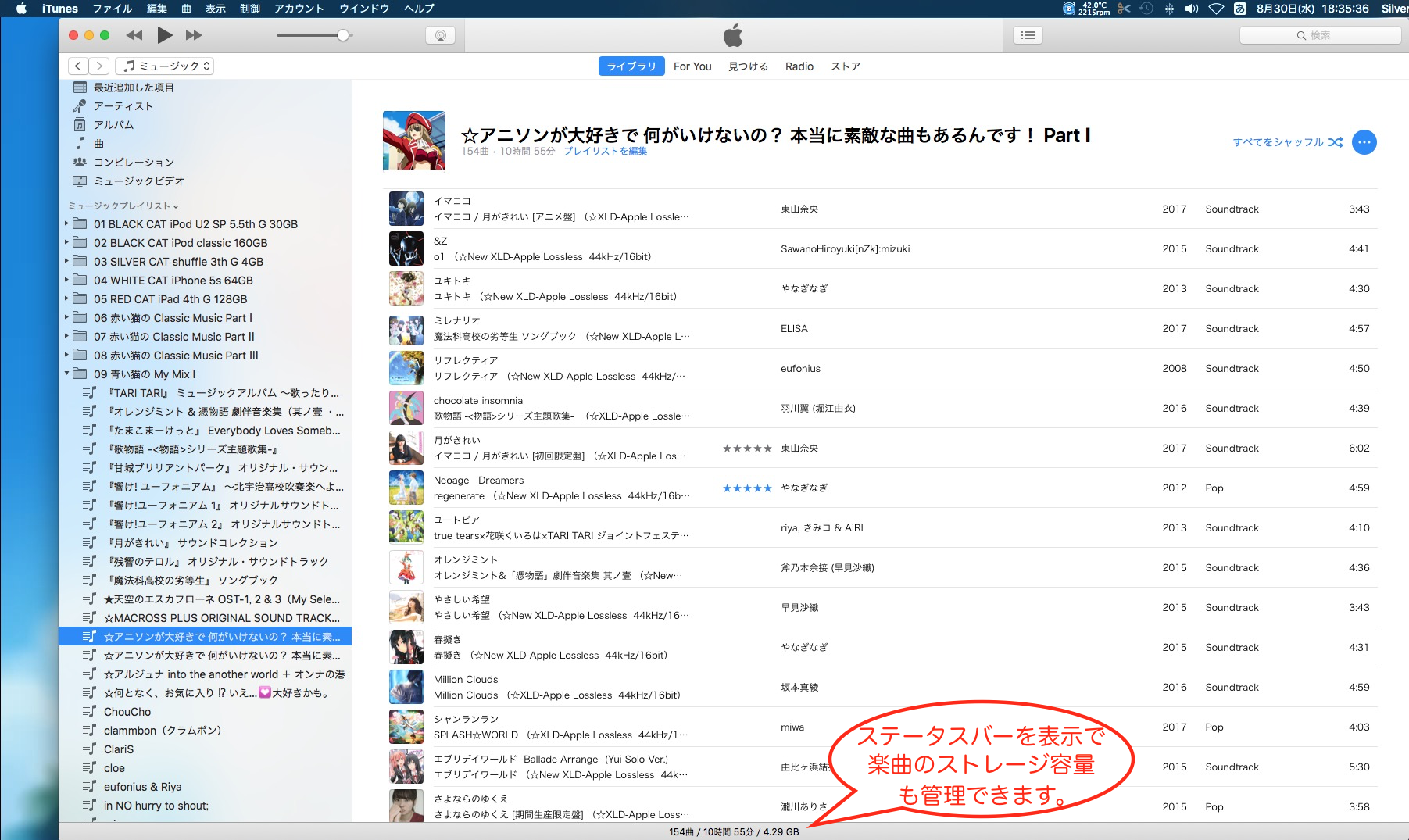
Task: Click すべてをシャッフル shuffle all
Action: [x=1288, y=142]
